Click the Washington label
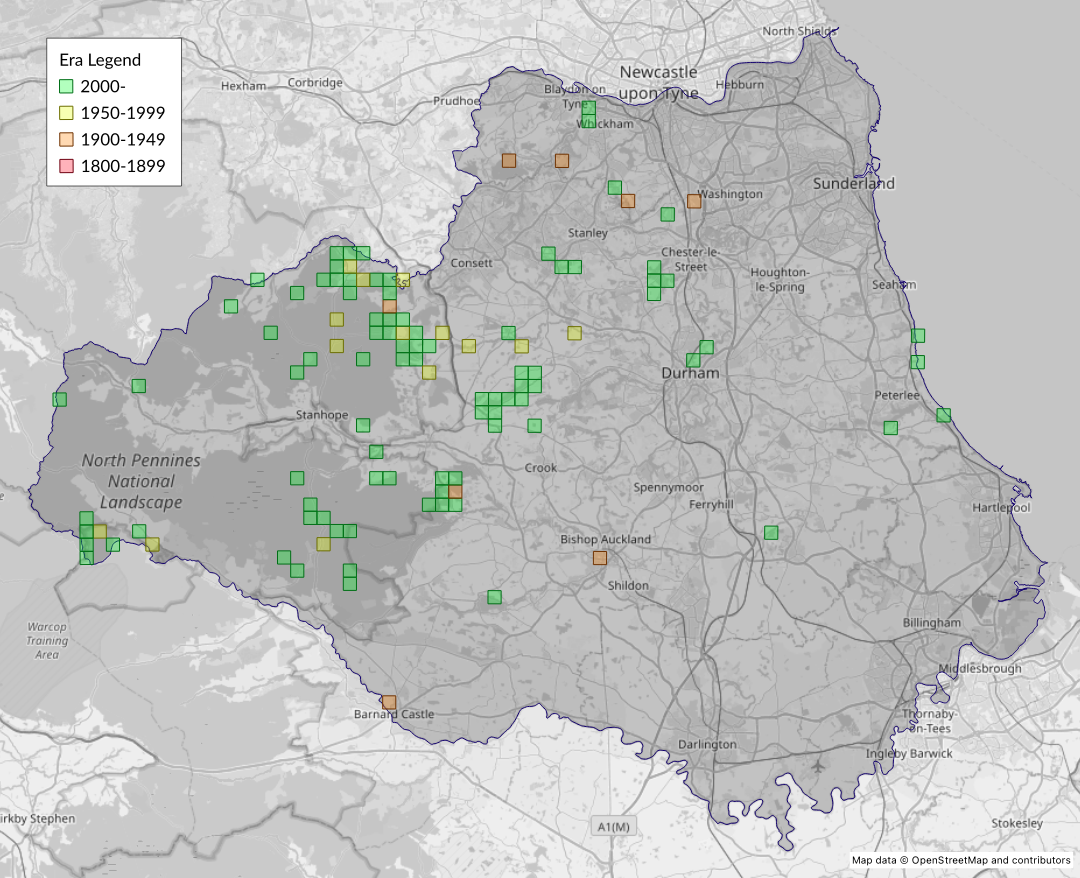 [x=730, y=194]
